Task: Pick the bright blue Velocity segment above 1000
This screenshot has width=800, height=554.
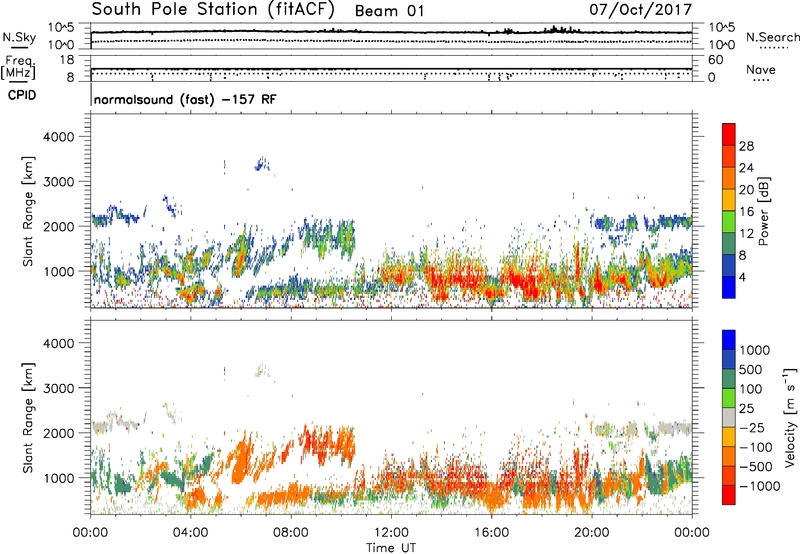Action: [729, 340]
